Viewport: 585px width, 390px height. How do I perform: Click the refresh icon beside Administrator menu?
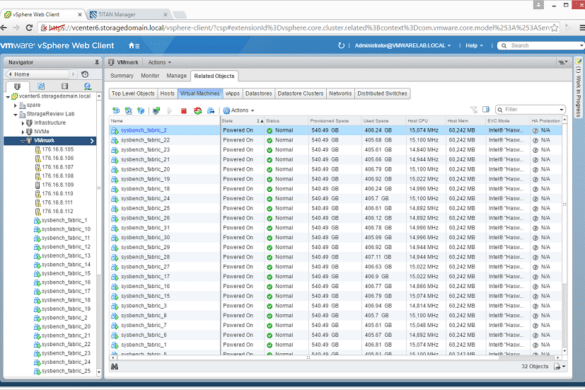[341, 46]
